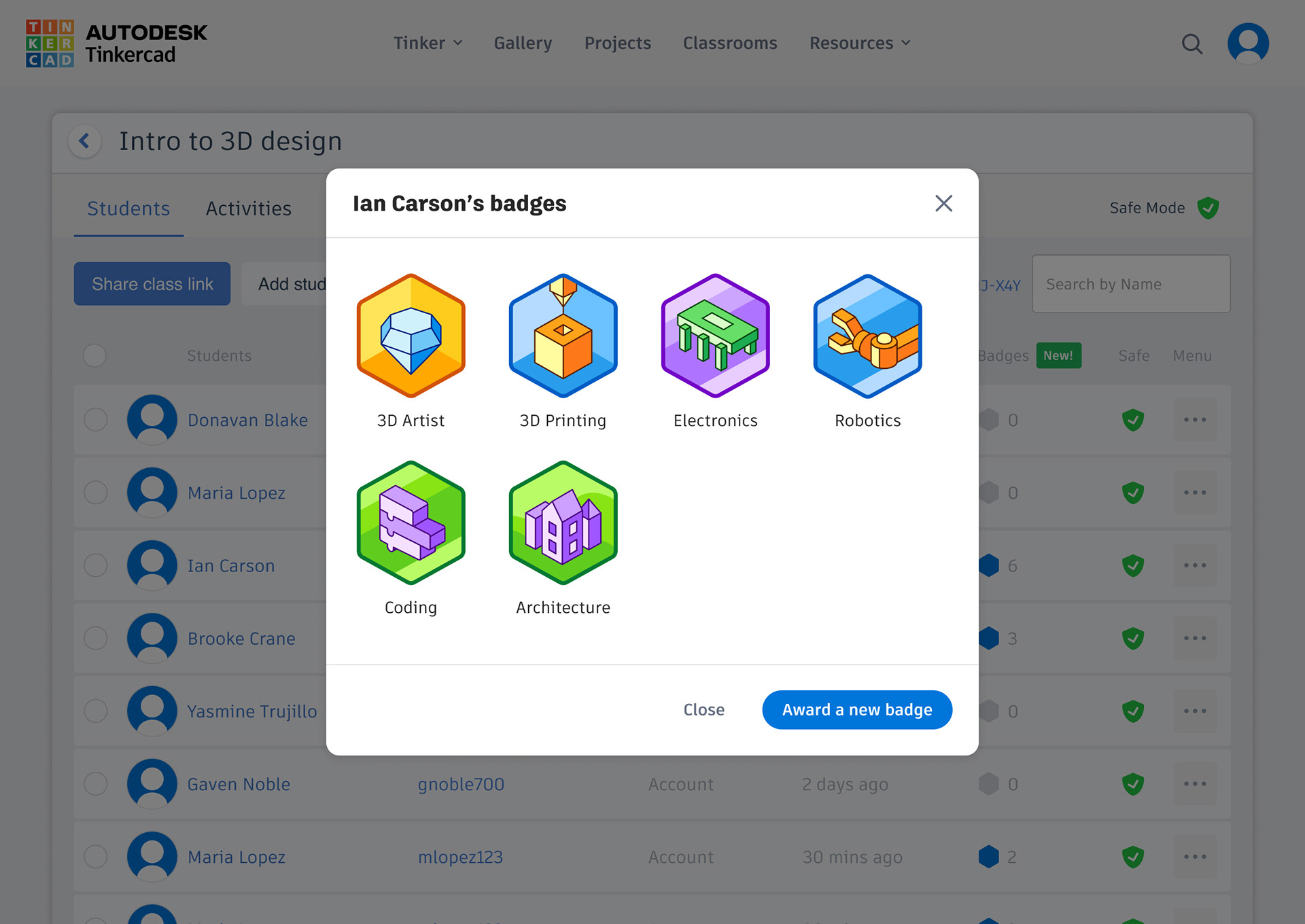Toggle the select-all students checkbox
1305x924 pixels.
[94, 355]
